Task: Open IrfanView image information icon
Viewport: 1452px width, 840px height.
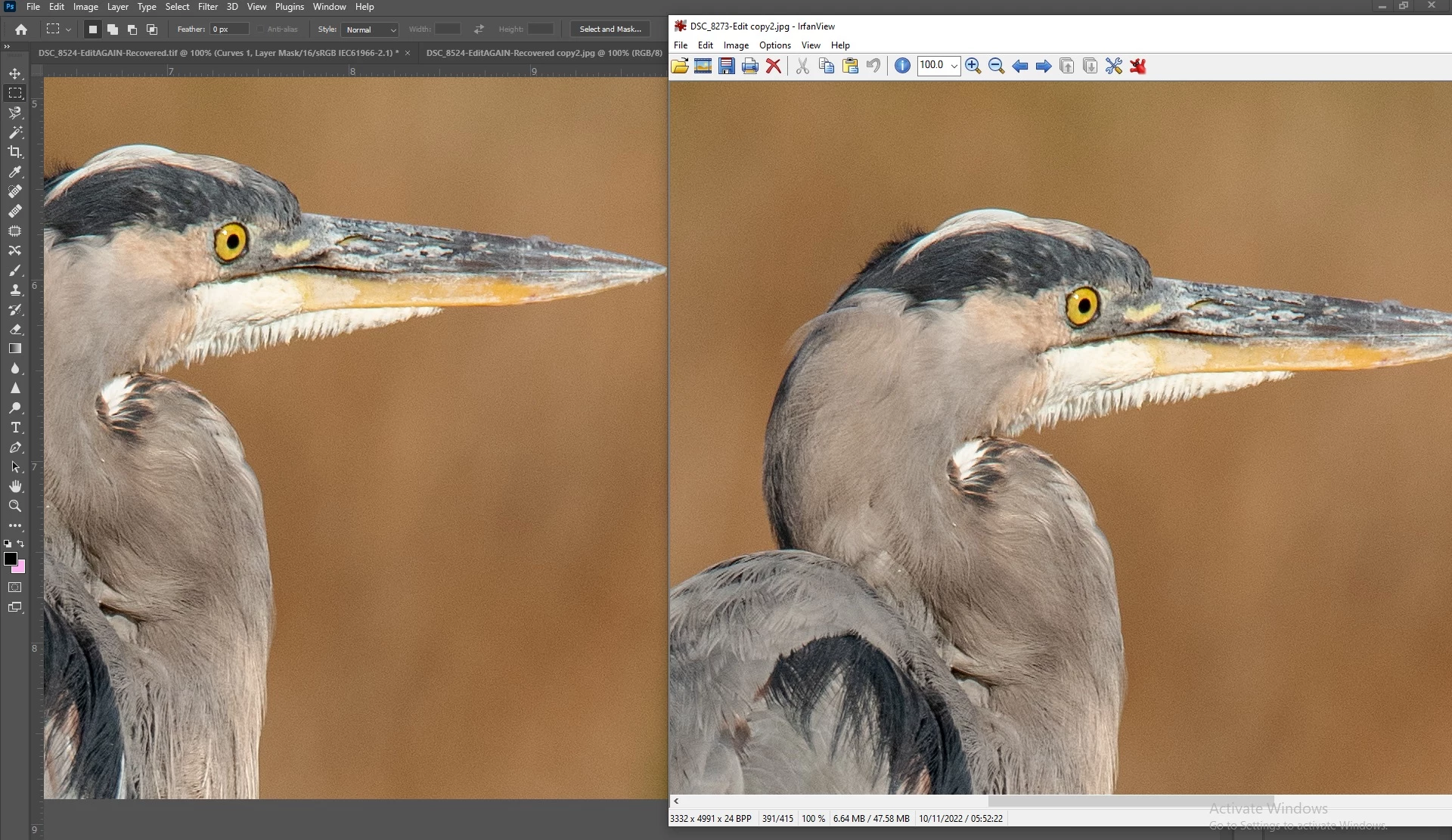Action: point(901,66)
